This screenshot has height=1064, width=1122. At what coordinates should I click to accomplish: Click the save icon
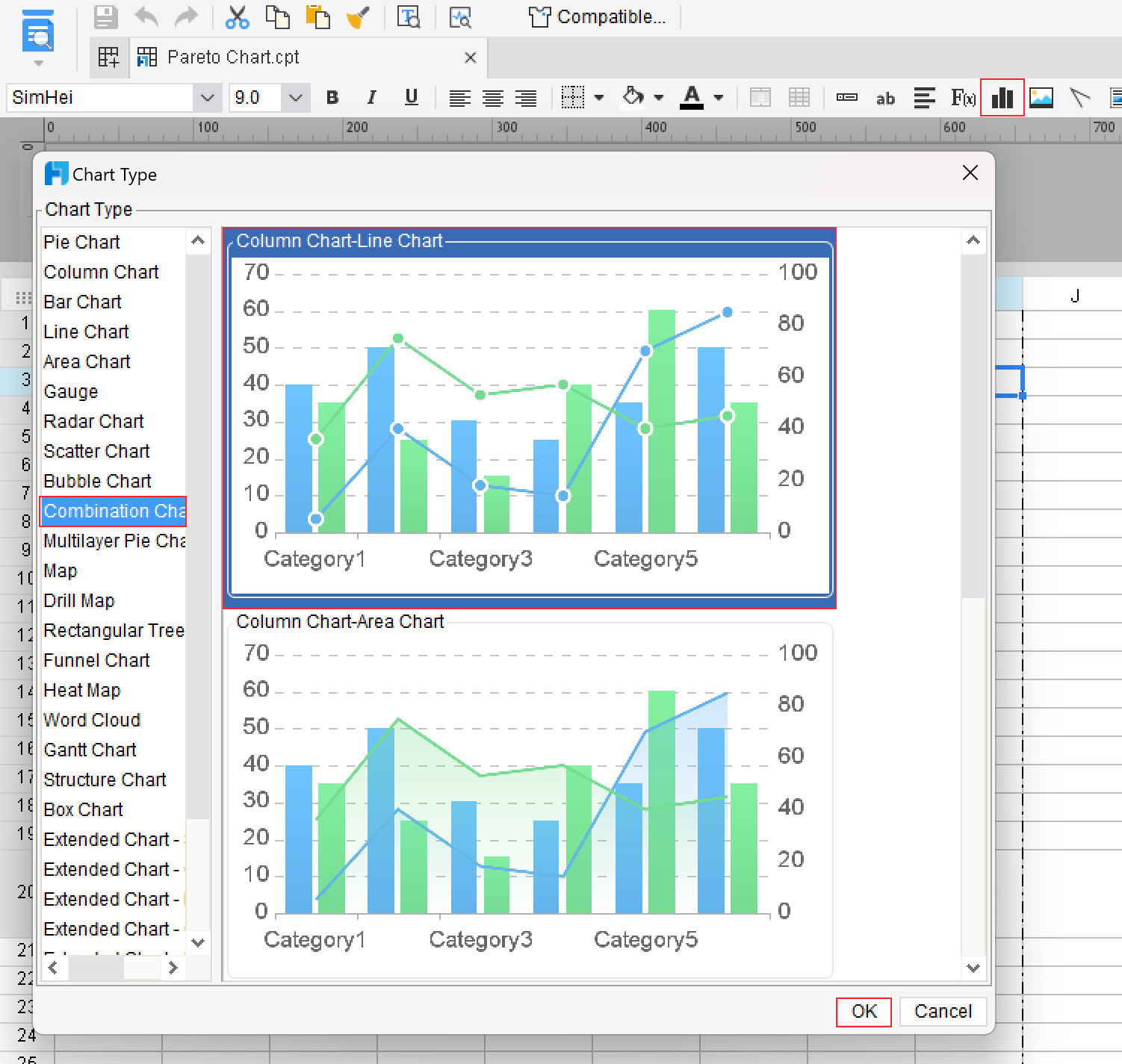pyautogui.click(x=105, y=16)
